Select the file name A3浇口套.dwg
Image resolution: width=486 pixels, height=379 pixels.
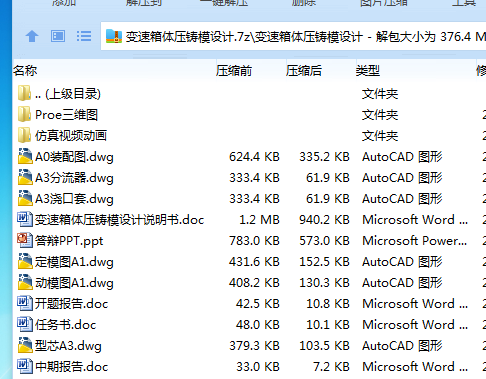point(74,199)
